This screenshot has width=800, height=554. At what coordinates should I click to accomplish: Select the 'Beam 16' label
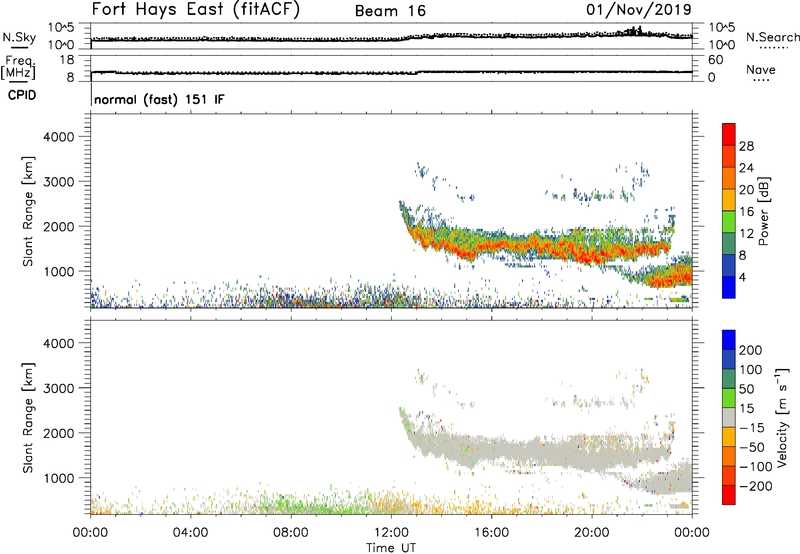[390, 11]
